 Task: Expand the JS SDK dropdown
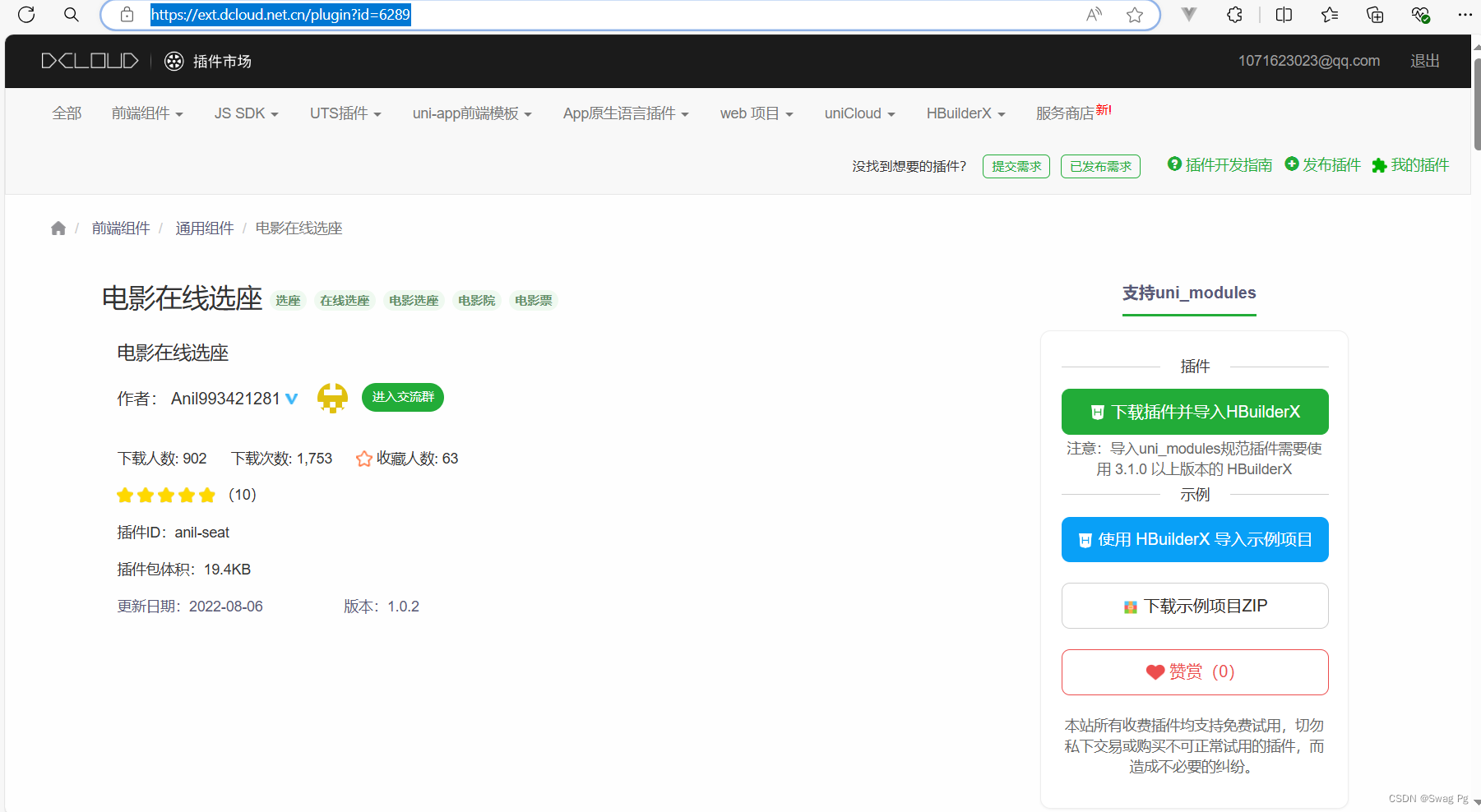[247, 113]
